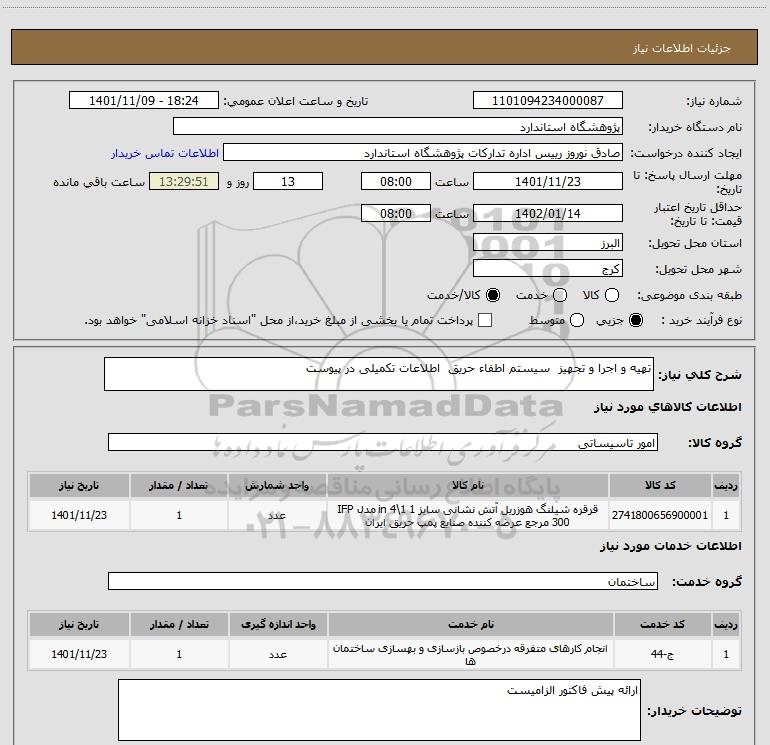Click the services table واحد اندازه گیری header

tap(278, 625)
